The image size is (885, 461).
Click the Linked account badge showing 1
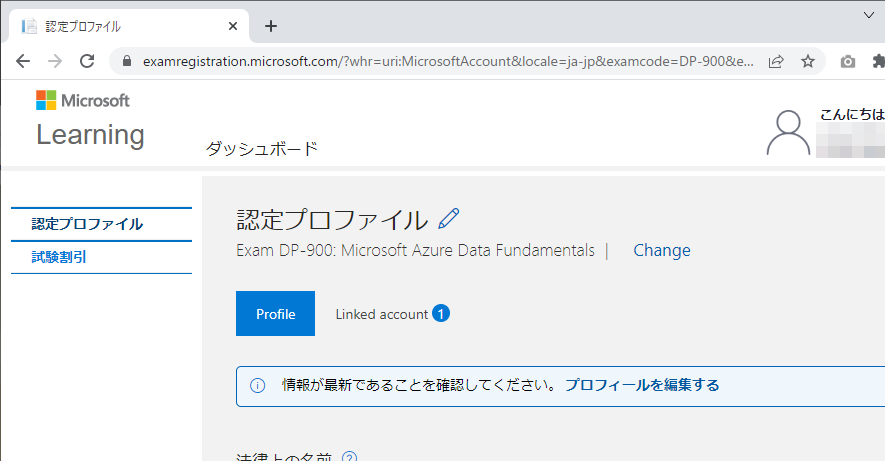441,313
